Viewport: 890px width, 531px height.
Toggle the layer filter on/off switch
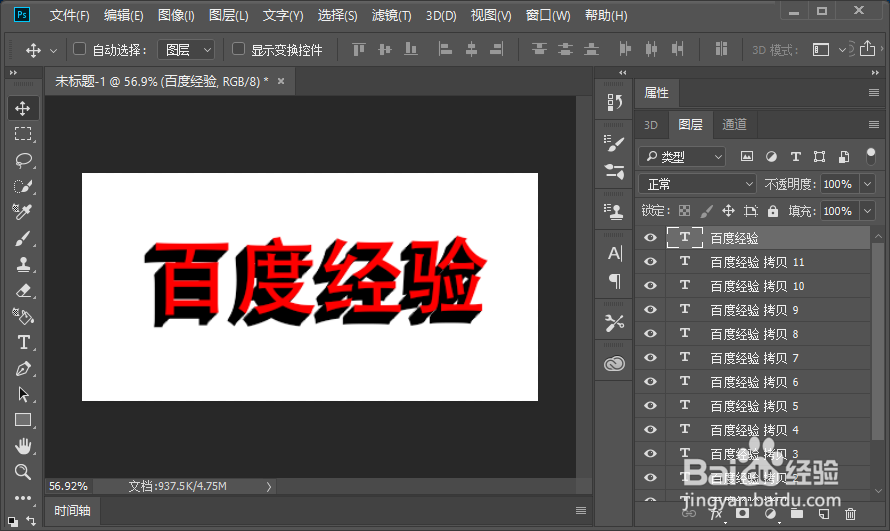871,156
